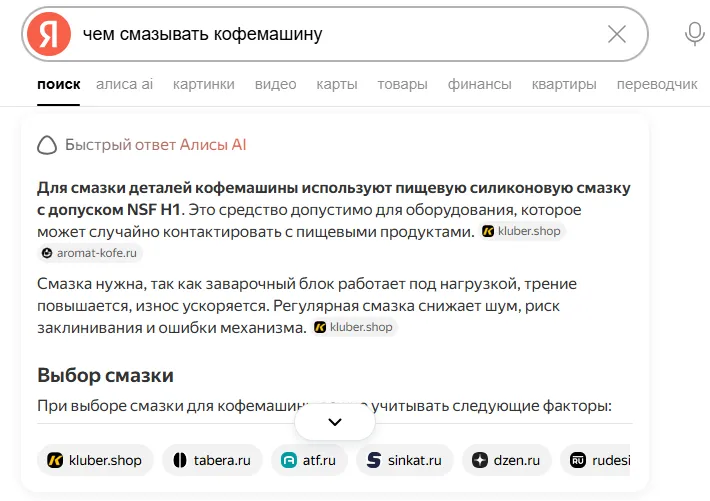710x501 pixels.
Task: Open kluber.shop citation after the first paragraph
Action: [x=521, y=231]
